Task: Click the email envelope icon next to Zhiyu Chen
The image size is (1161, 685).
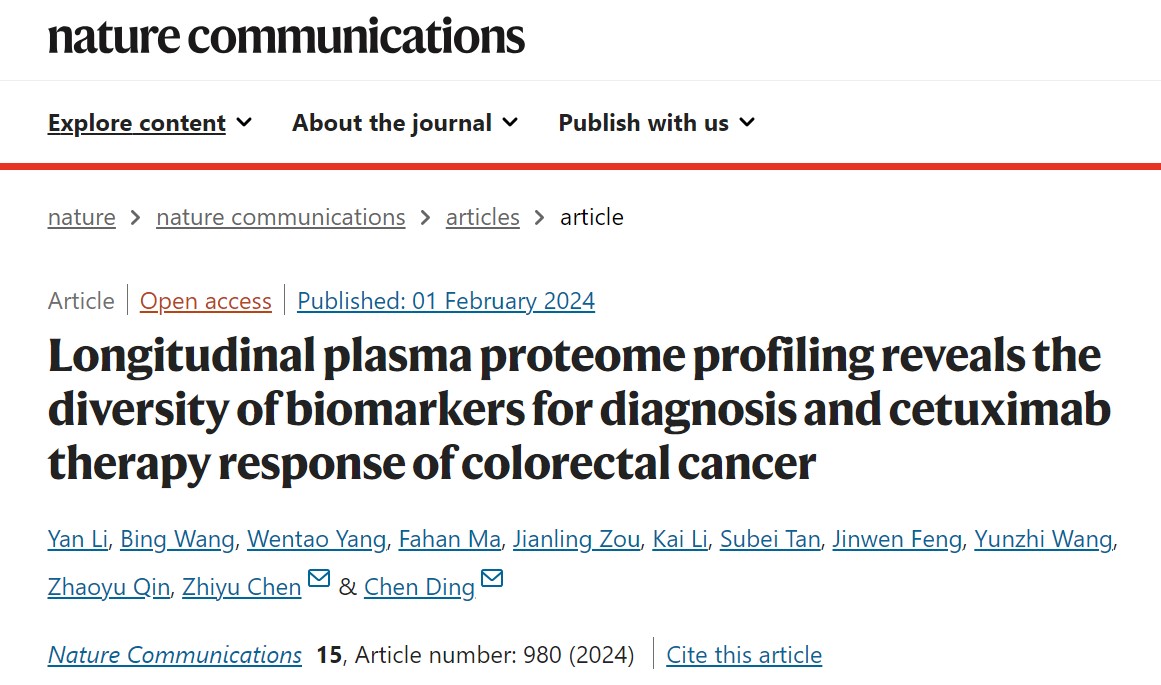Action: [x=318, y=578]
